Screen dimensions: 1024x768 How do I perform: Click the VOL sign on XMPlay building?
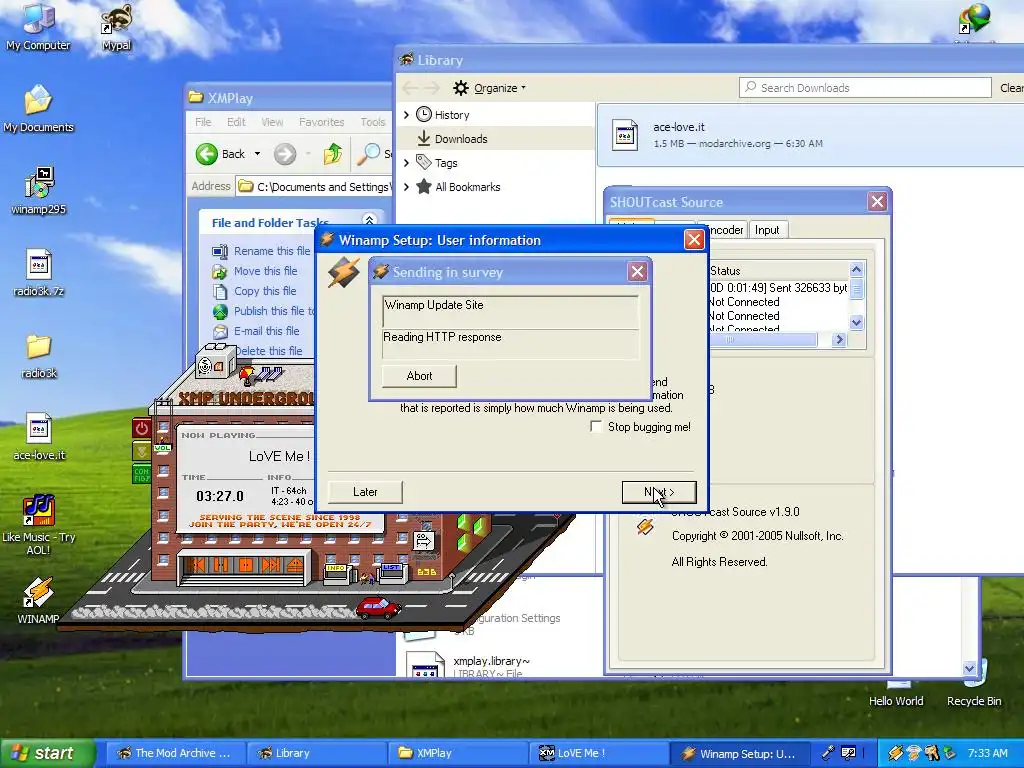click(162, 448)
